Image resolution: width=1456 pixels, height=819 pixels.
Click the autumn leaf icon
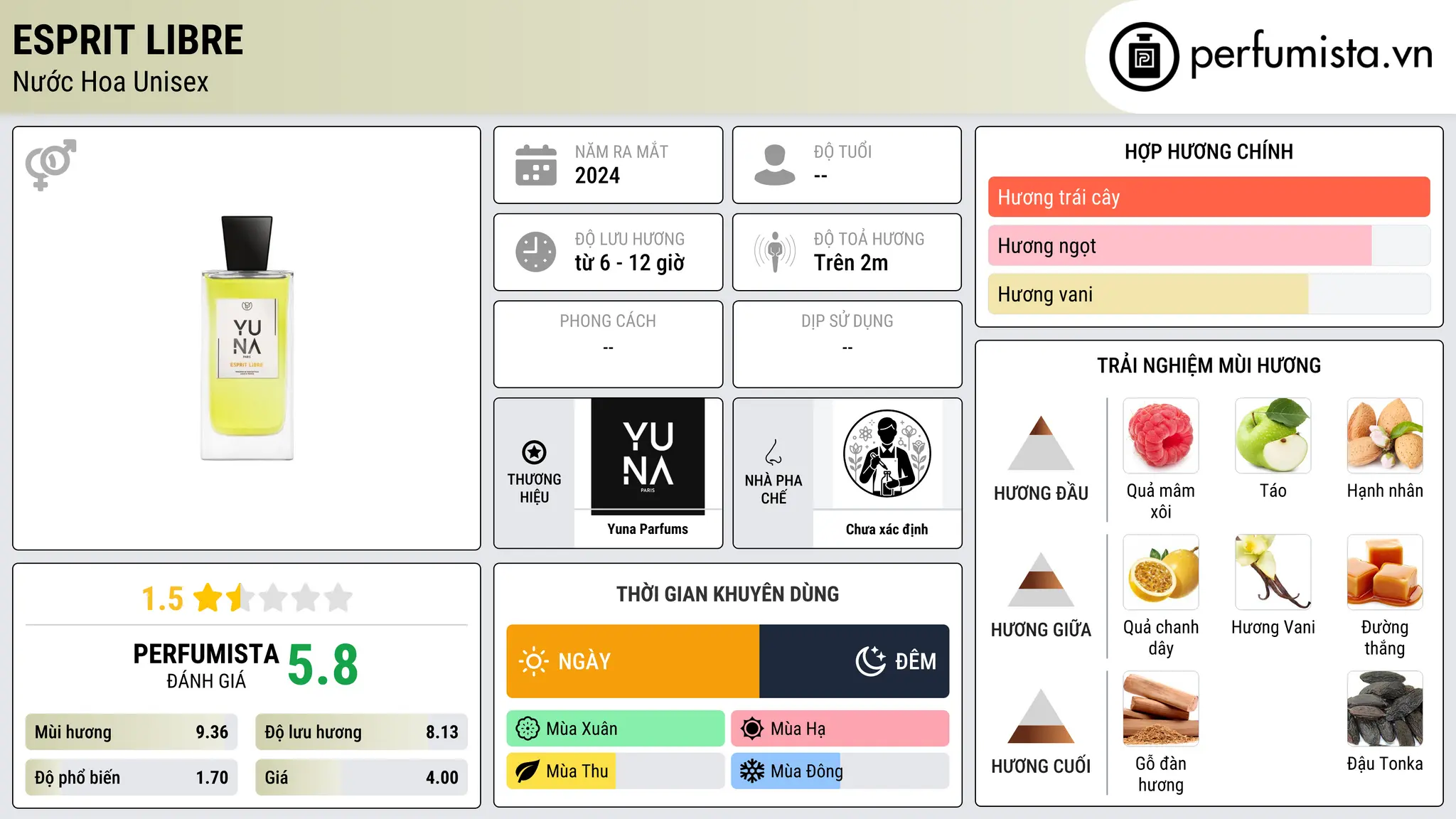[x=528, y=771]
